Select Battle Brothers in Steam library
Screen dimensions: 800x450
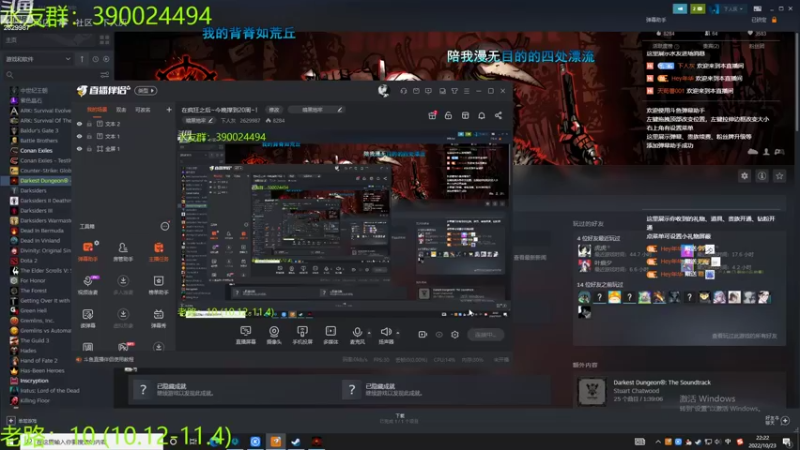point(39,140)
